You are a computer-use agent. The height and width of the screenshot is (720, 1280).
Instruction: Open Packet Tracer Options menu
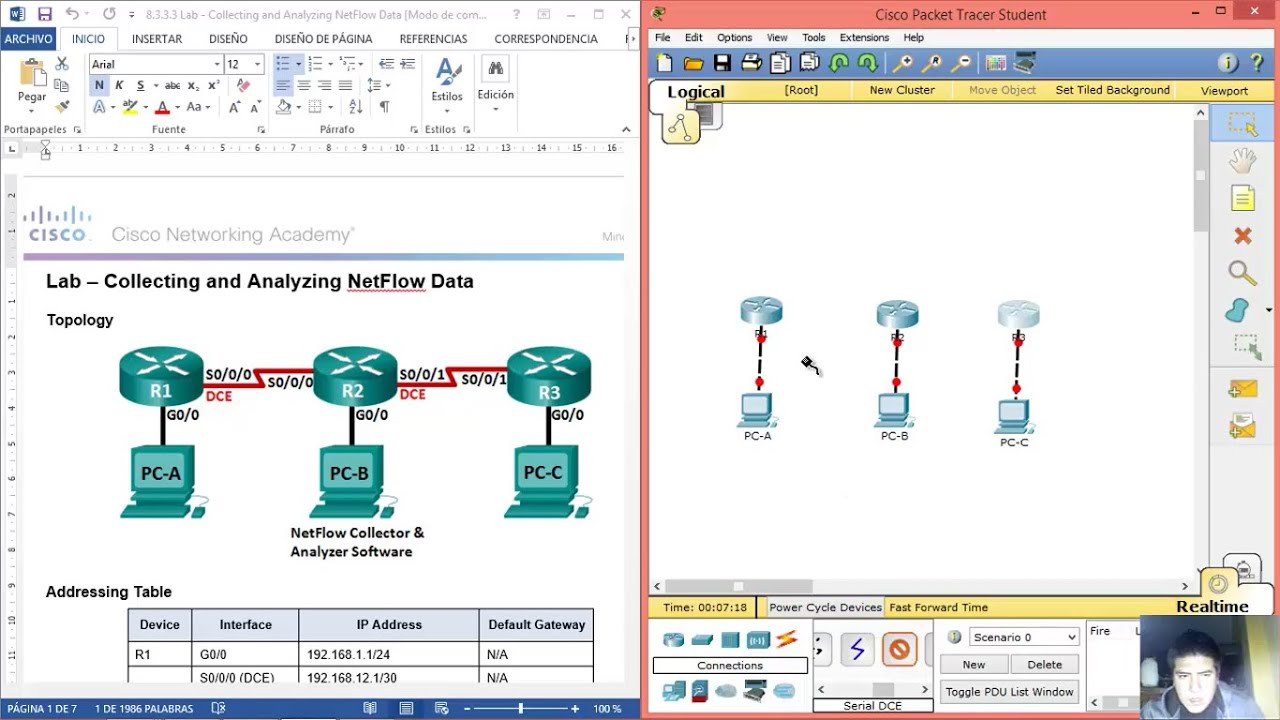pyautogui.click(x=734, y=38)
